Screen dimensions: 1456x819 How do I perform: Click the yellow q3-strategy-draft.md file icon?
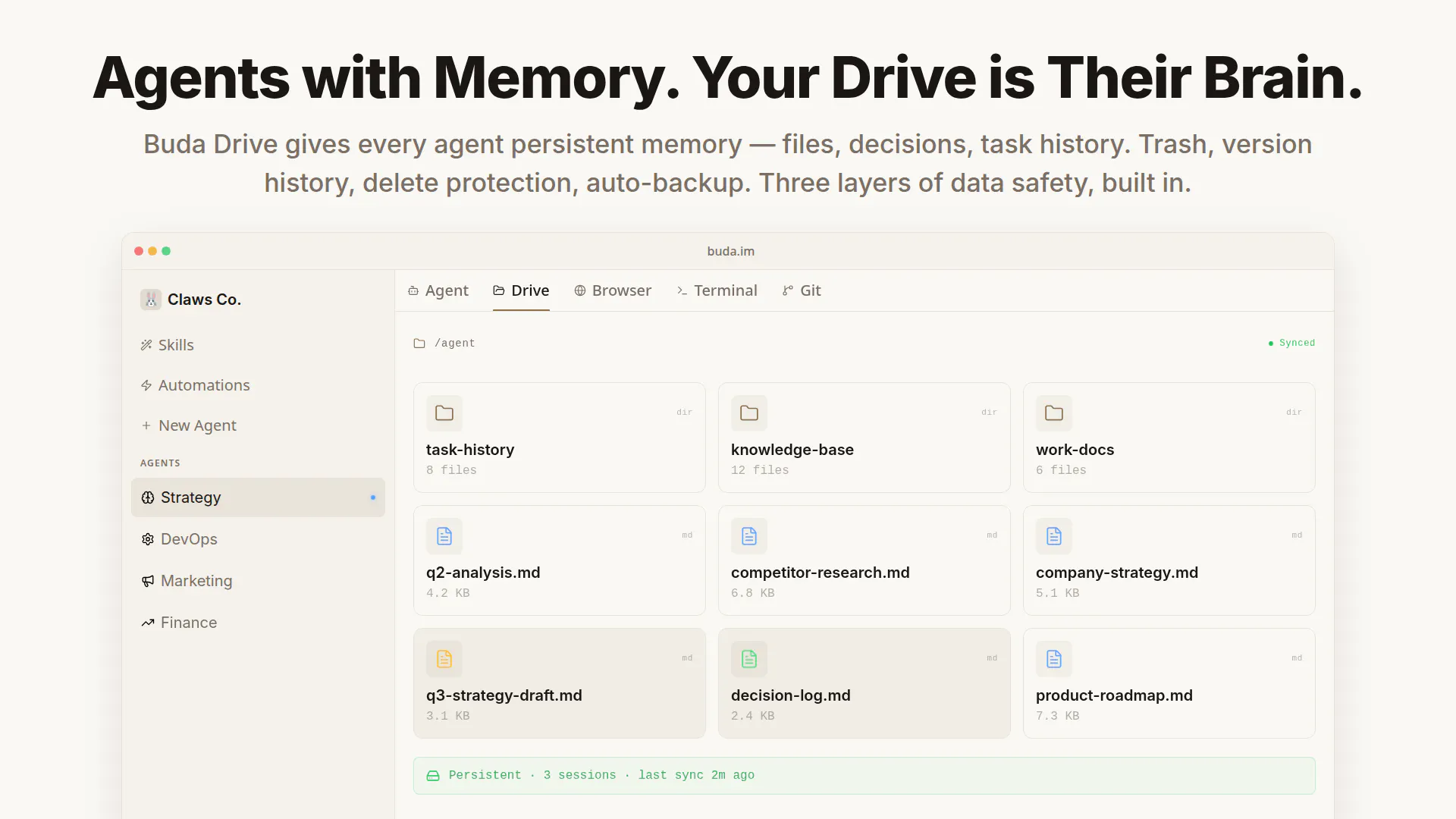click(x=444, y=659)
